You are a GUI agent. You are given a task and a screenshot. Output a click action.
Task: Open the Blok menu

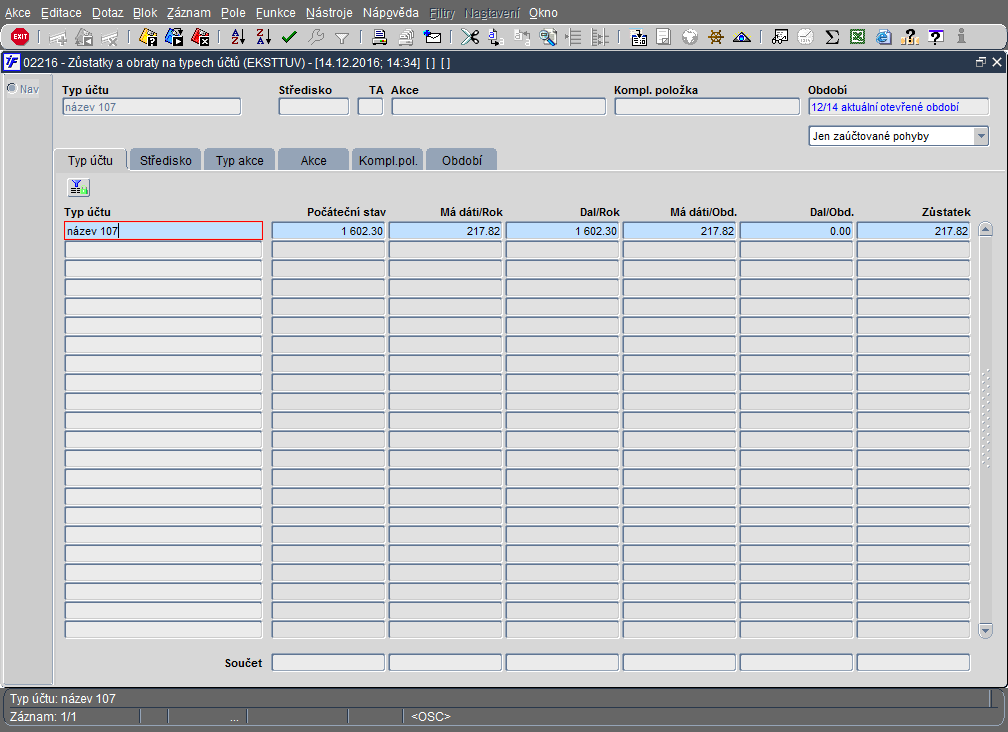tap(145, 13)
